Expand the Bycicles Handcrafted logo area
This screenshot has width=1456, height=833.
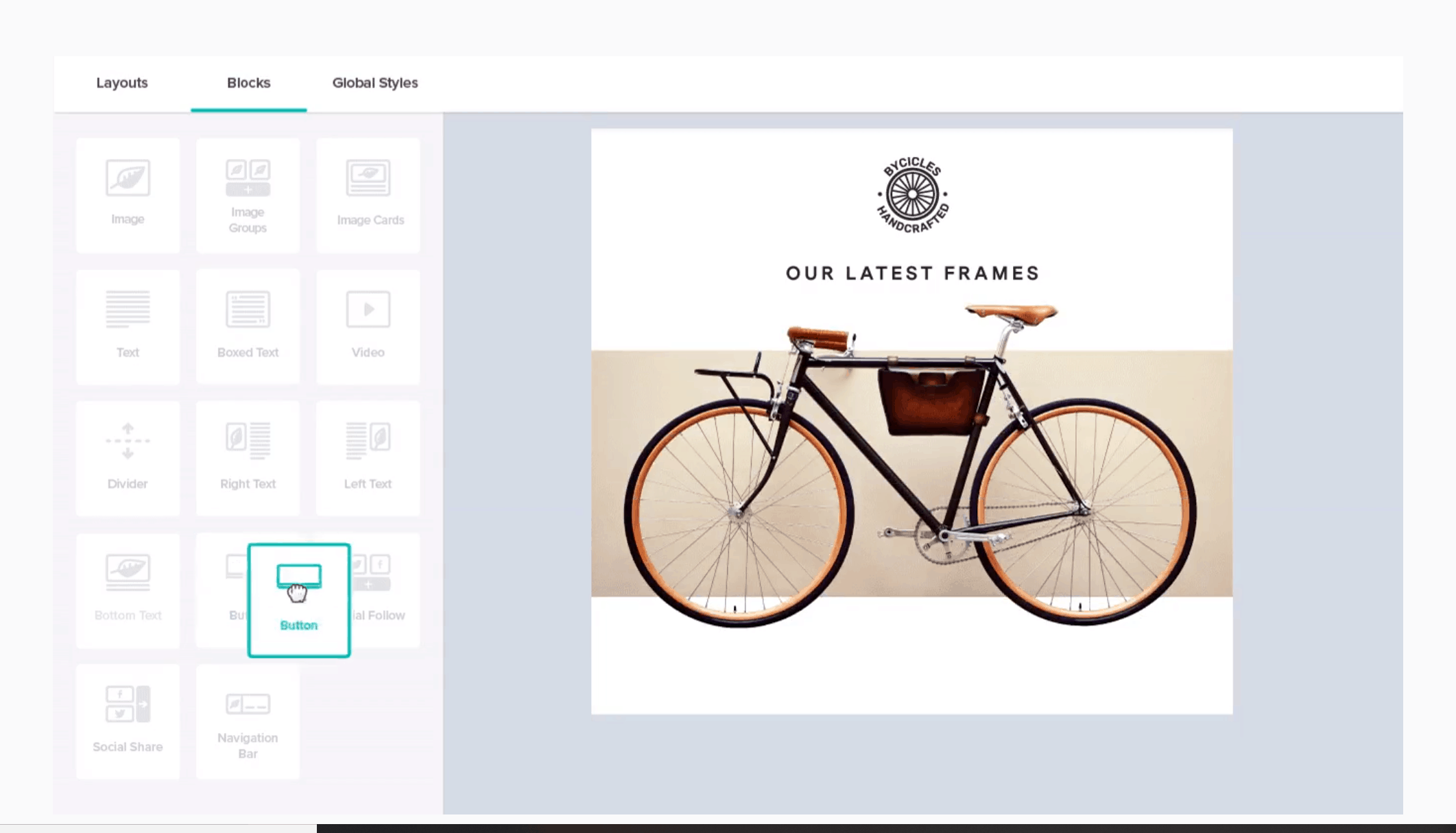[911, 191]
